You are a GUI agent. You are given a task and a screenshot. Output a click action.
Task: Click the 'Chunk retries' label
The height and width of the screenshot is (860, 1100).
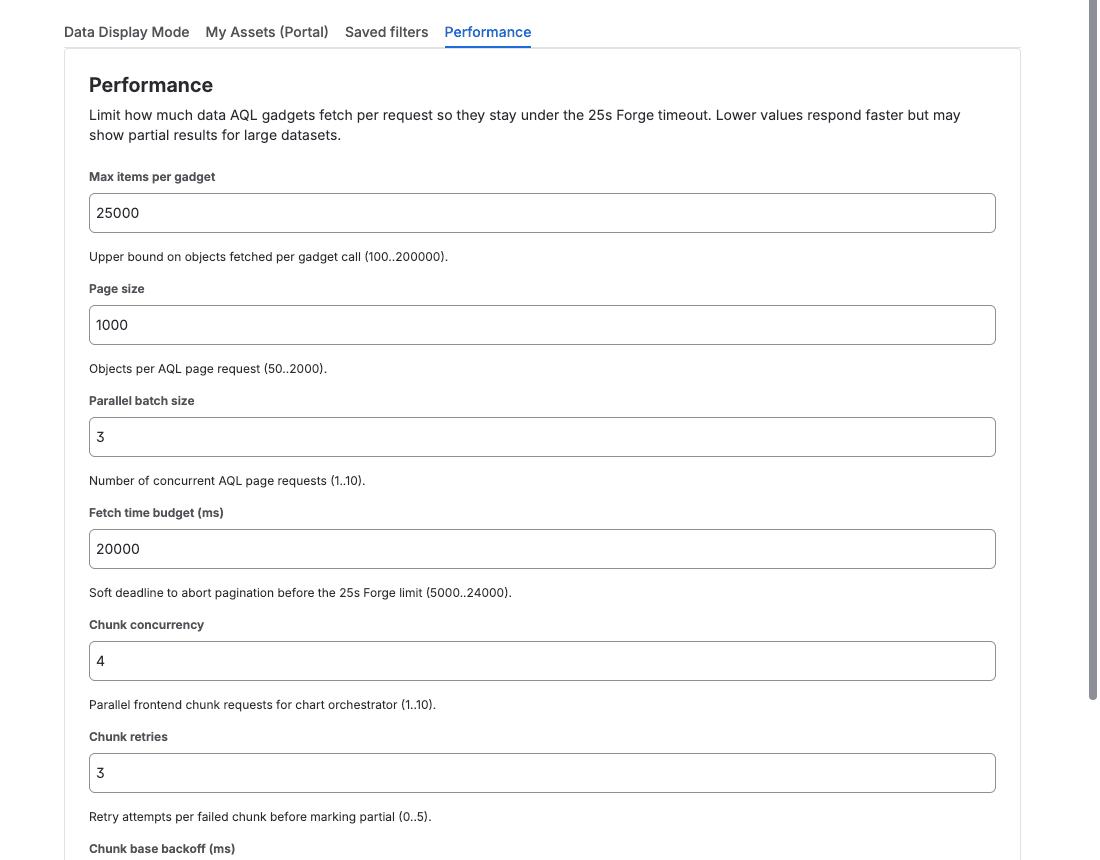pyautogui.click(x=128, y=737)
